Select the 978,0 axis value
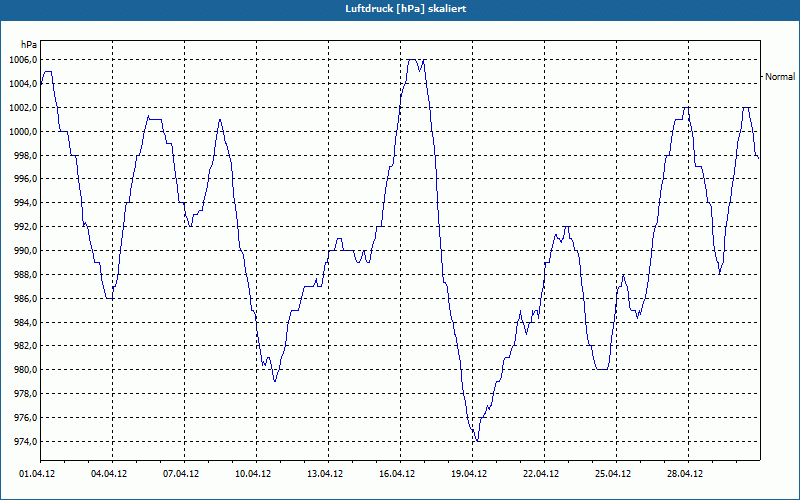The height and width of the screenshot is (500, 800). [25, 394]
